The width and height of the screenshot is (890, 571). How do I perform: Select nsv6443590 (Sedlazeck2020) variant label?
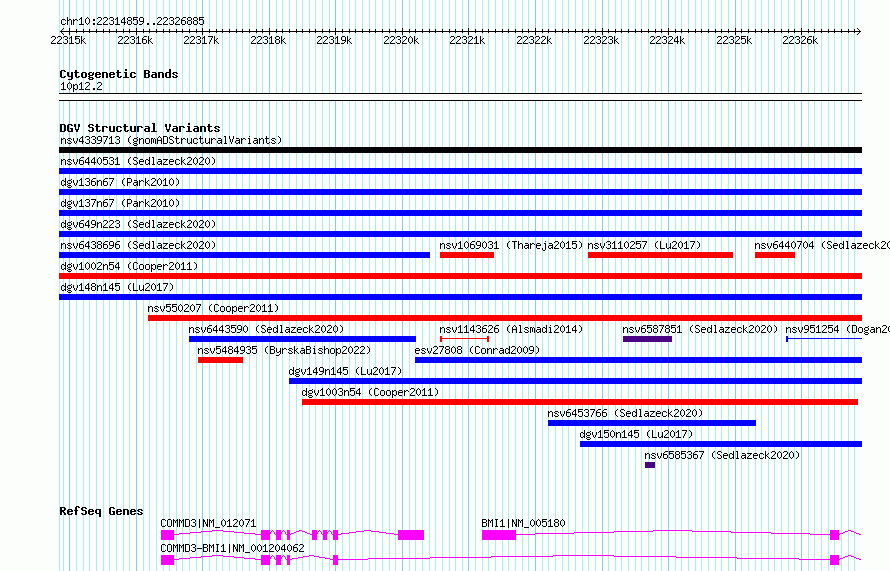(266, 329)
